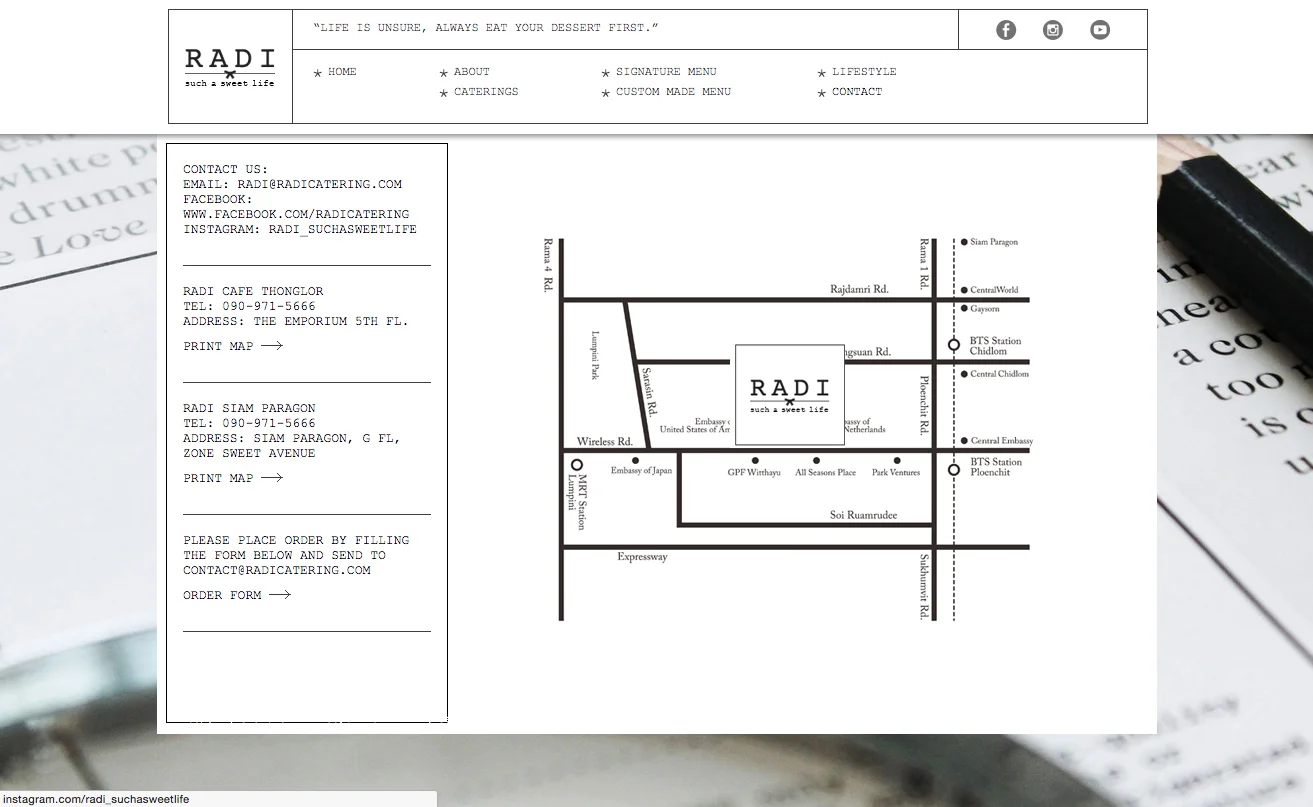Open the Signature Menu page
This screenshot has width=1313, height=807.
click(x=666, y=72)
